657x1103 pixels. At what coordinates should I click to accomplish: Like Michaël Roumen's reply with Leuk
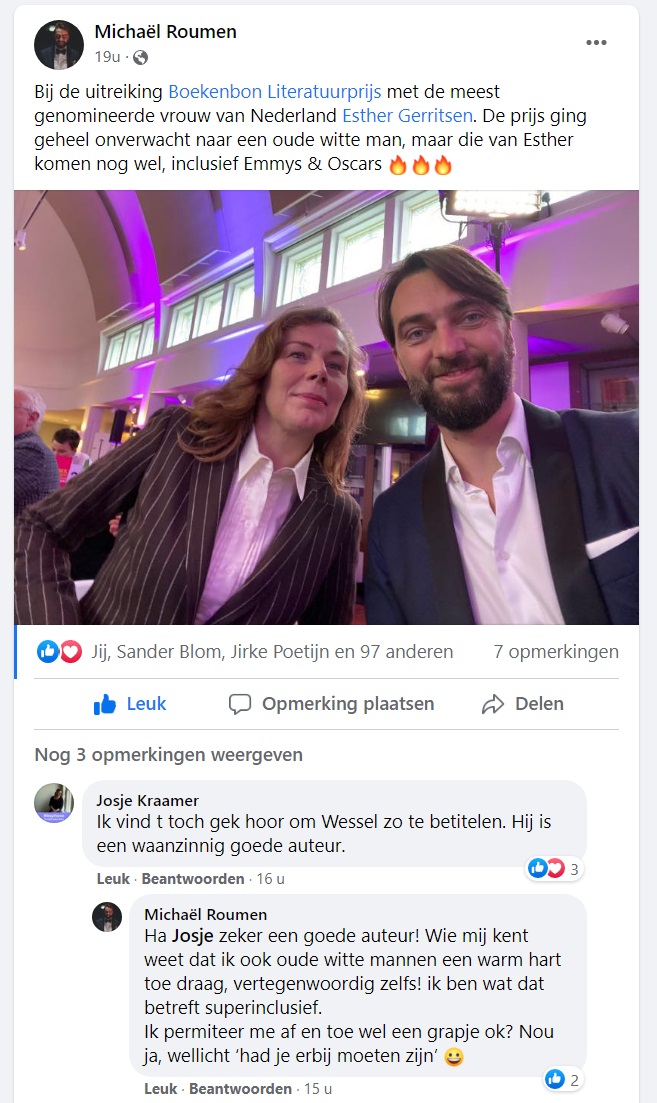point(160,1088)
